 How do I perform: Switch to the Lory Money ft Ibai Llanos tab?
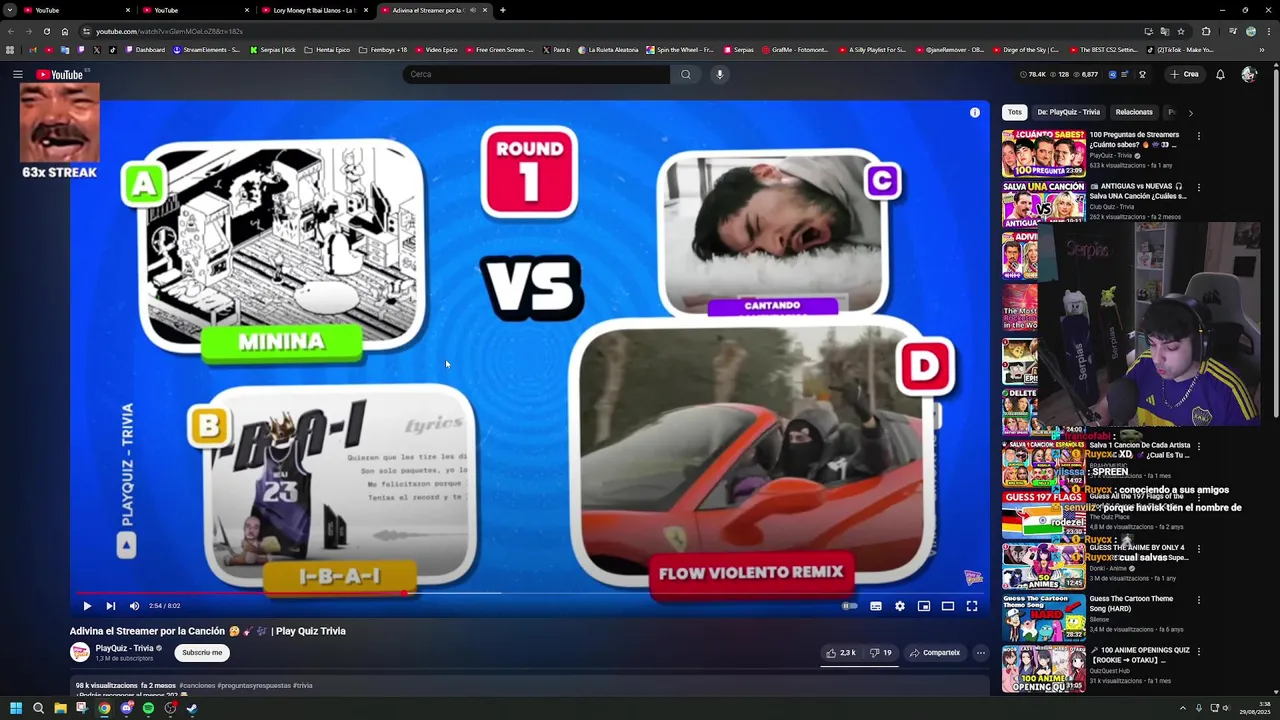314,10
